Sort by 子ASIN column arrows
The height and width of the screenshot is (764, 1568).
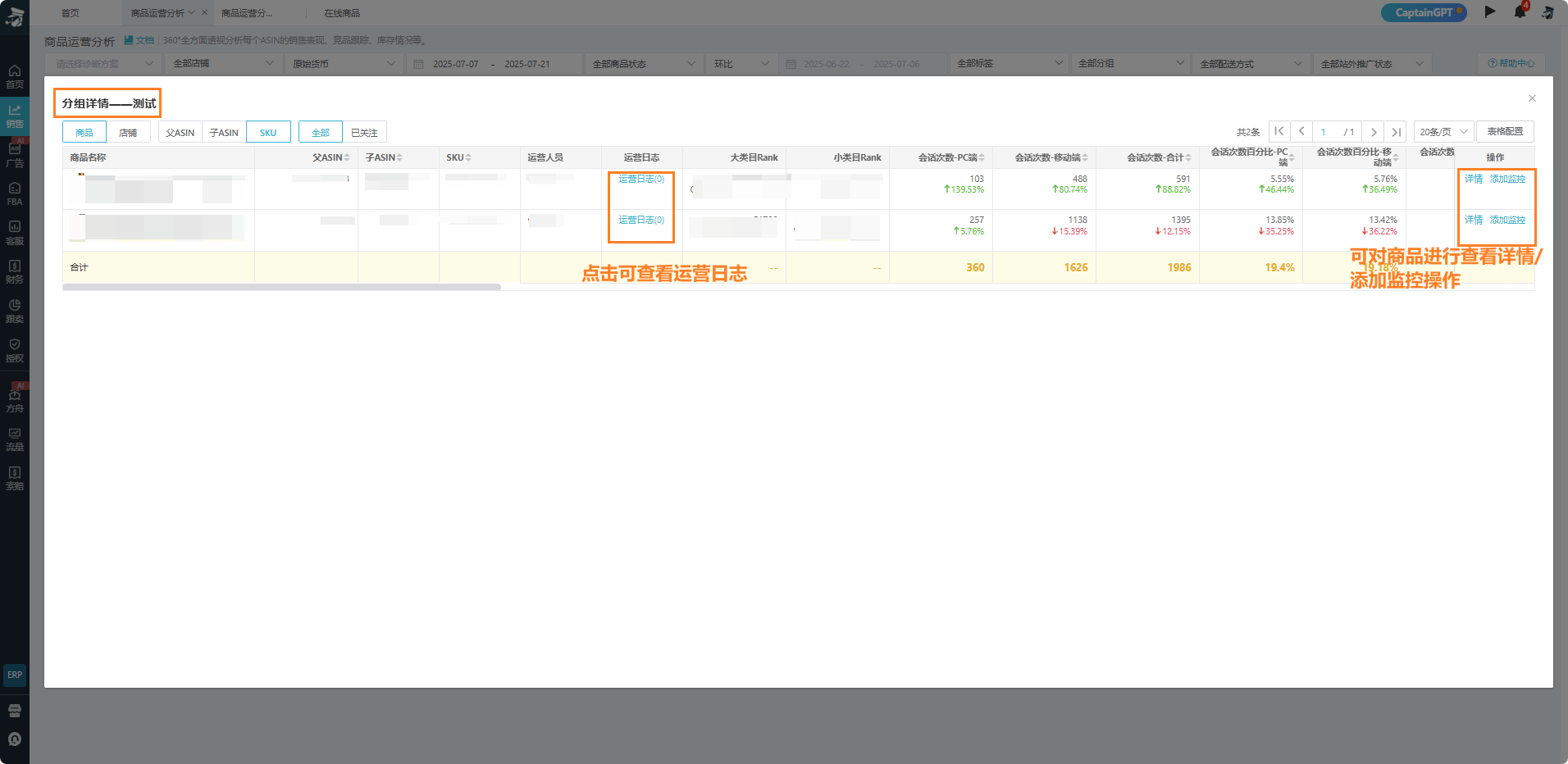point(399,157)
